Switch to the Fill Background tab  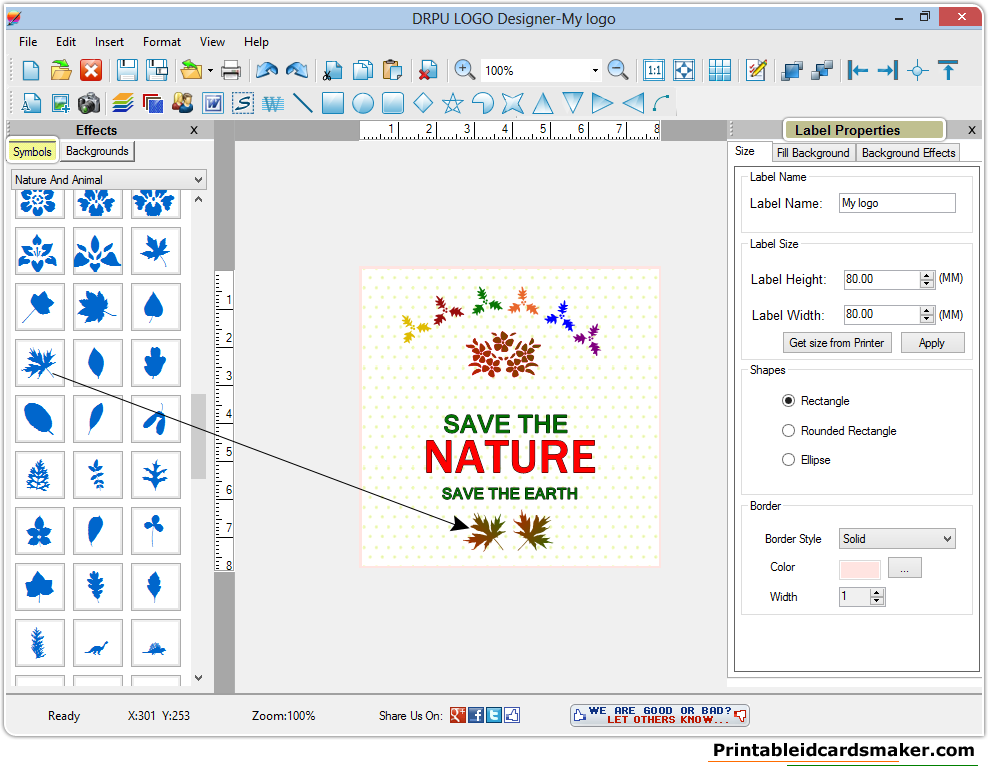tap(813, 152)
